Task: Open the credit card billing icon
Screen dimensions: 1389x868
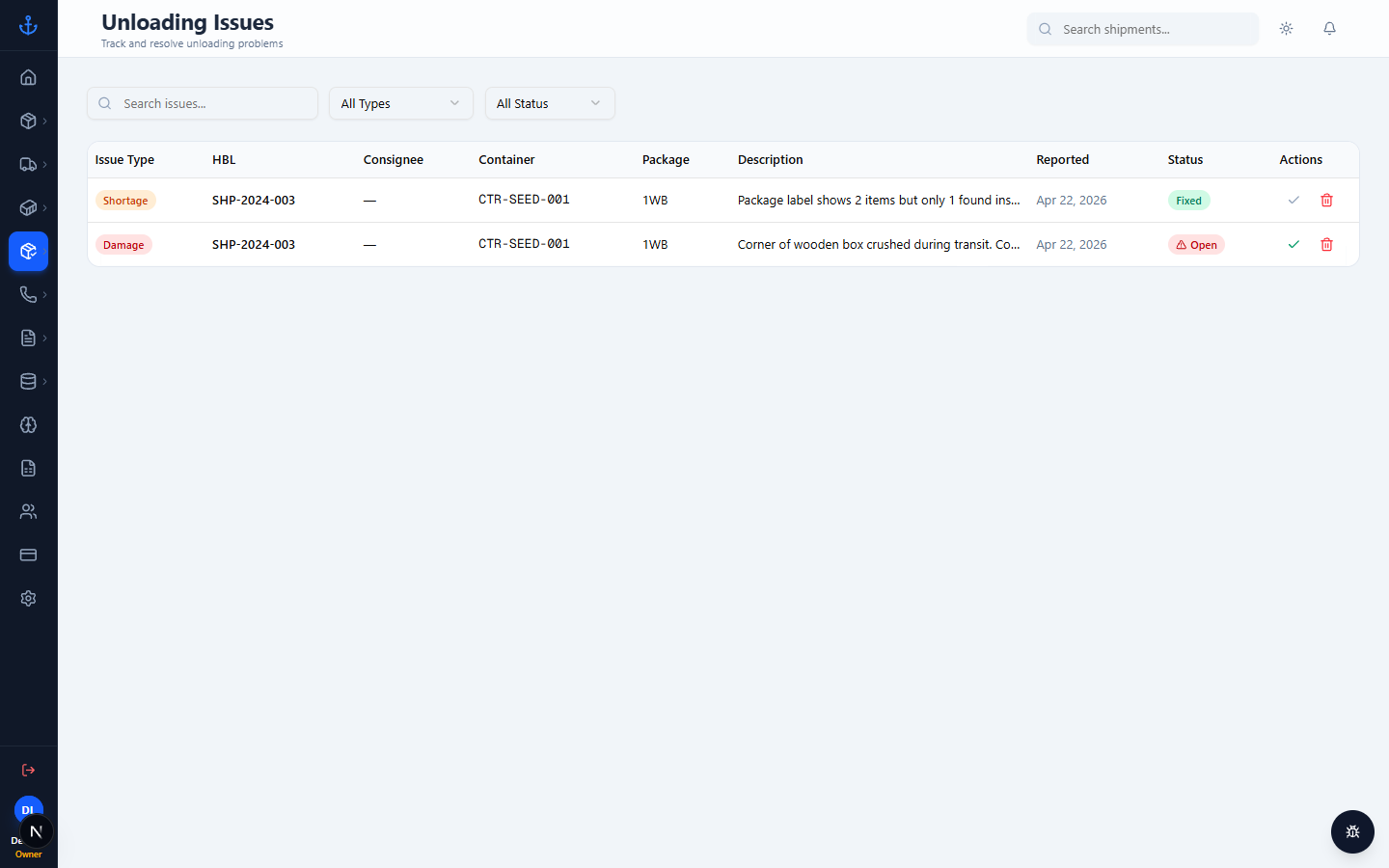Action: [28, 555]
